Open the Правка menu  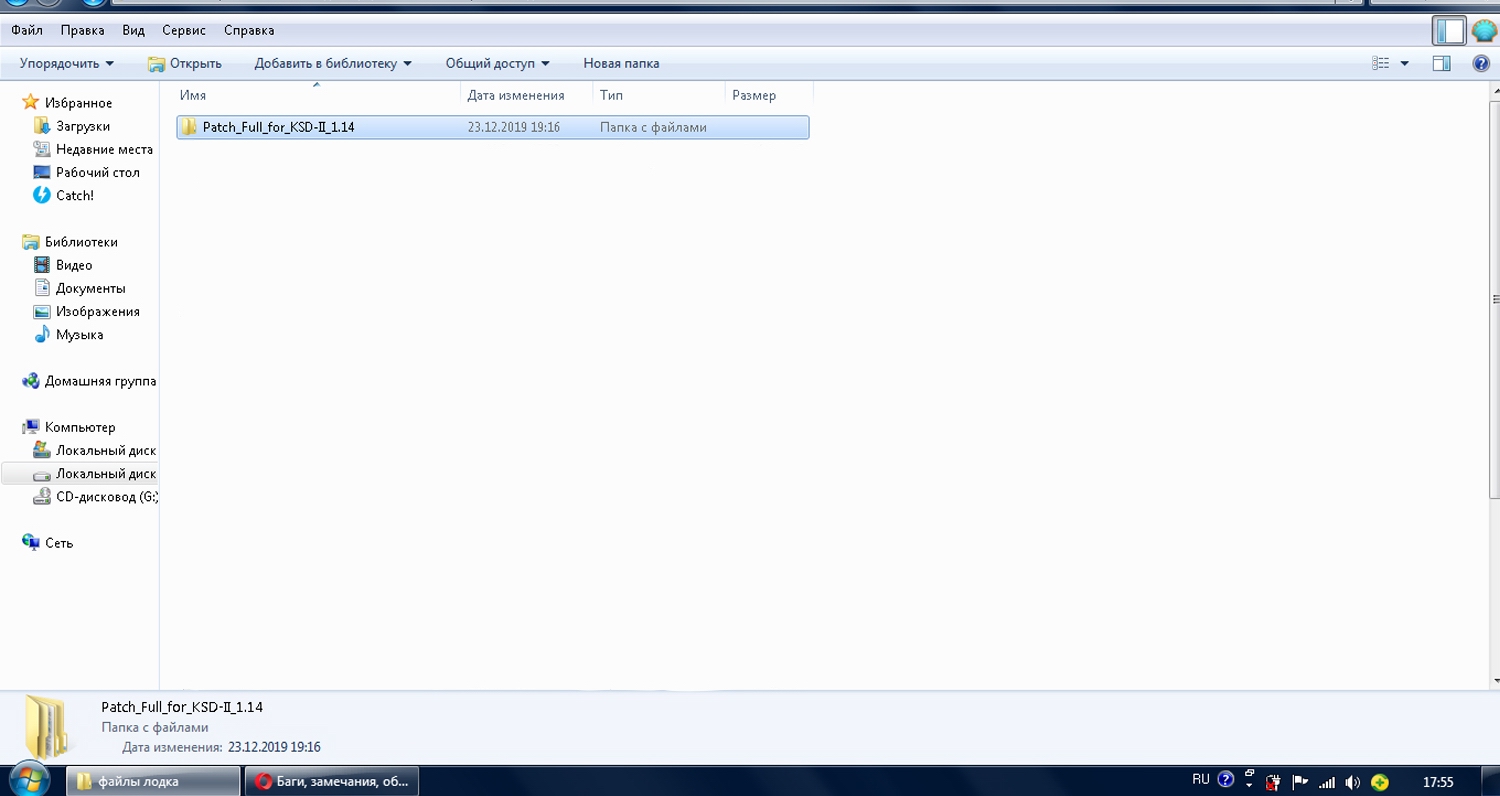[x=82, y=30]
